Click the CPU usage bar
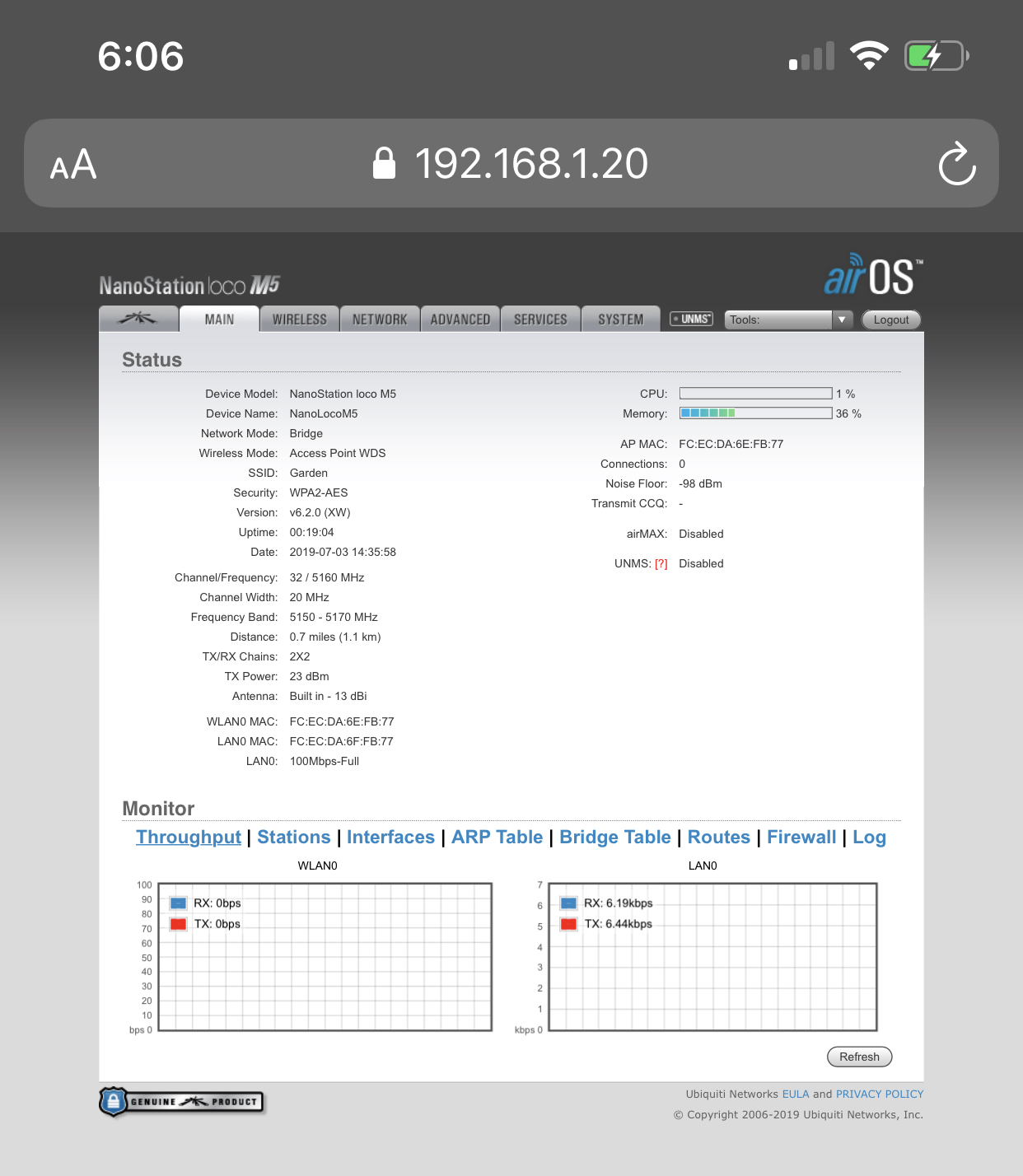The height and width of the screenshot is (1176, 1023). coord(755,394)
